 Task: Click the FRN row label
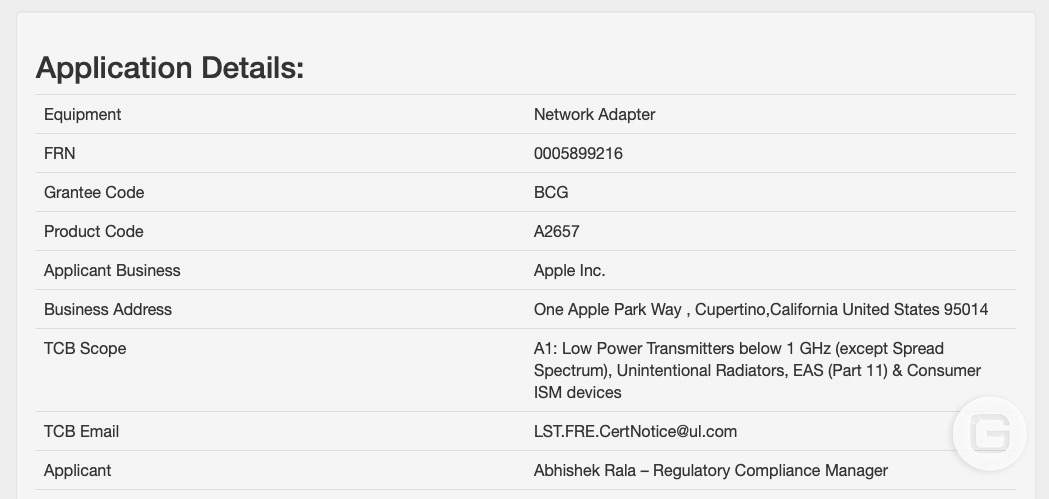(x=60, y=153)
